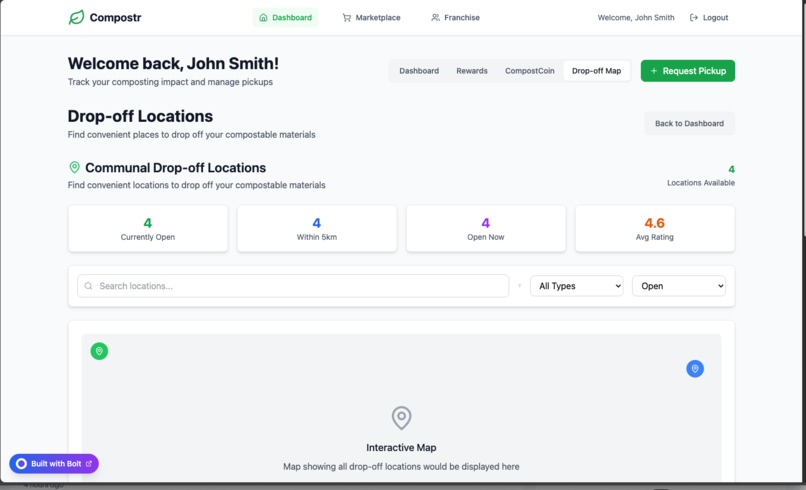
Task: Click external link icon on Bolt badge
Action: [x=89, y=464]
